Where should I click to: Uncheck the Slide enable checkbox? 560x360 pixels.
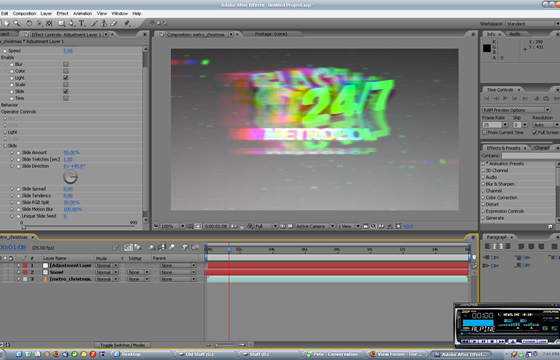(66, 91)
